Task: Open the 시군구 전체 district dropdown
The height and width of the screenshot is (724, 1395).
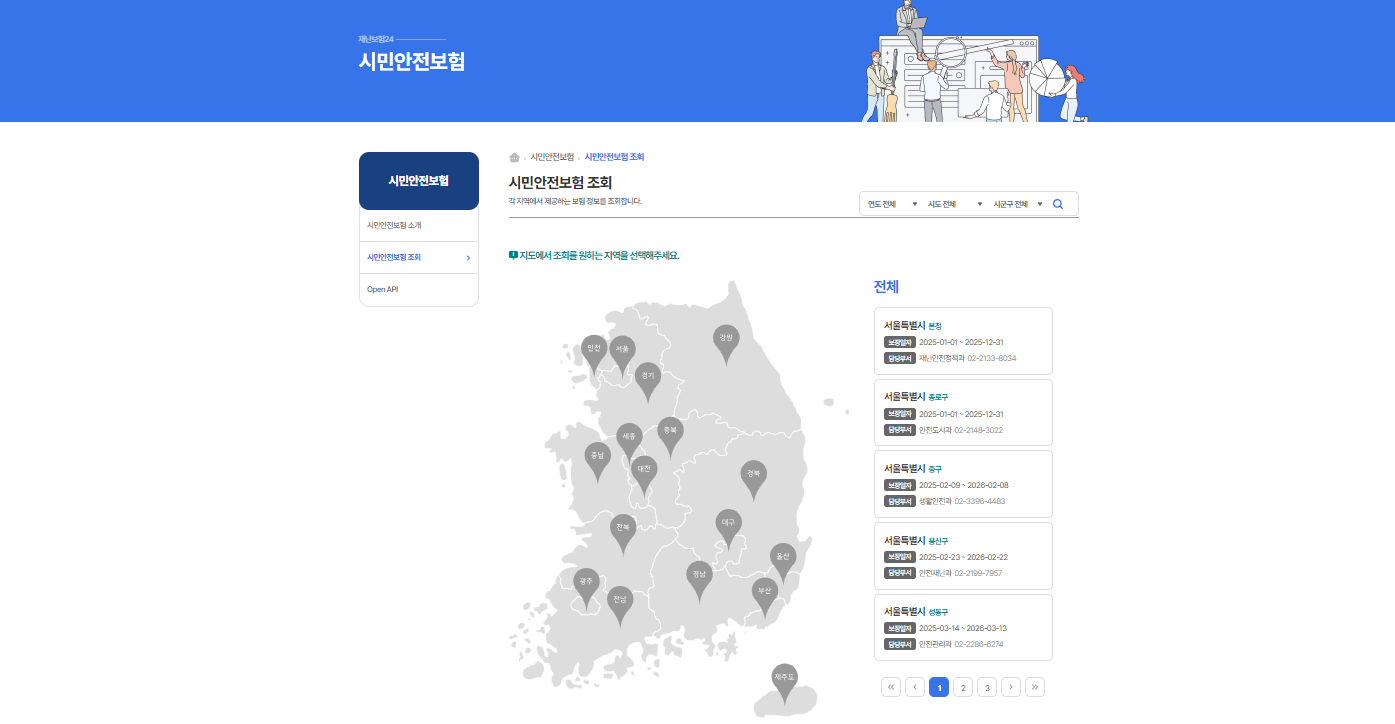Action: (x=1018, y=204)
